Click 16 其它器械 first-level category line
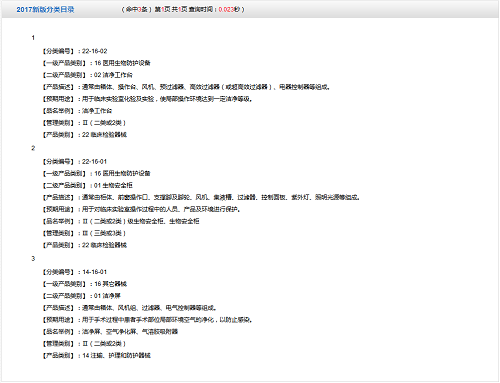This screenshot has height=383, width=500. [85, 284]
